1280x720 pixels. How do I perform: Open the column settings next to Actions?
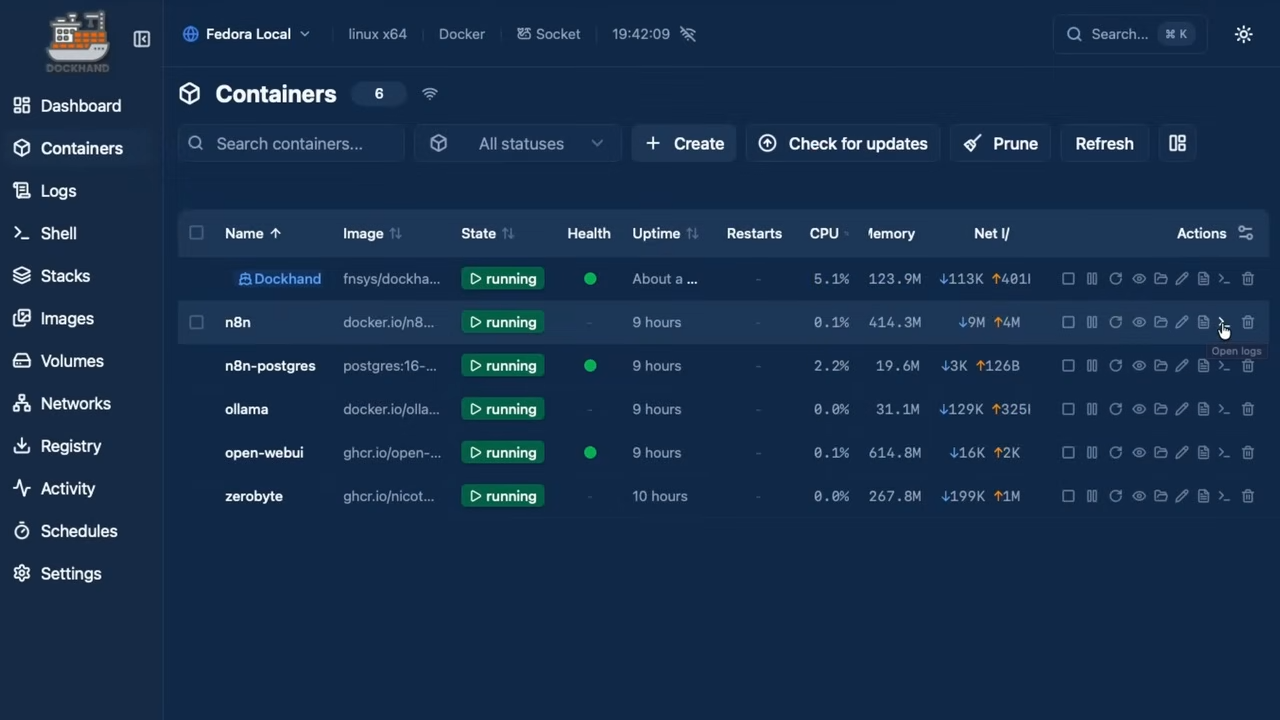tap(1245, 233)
